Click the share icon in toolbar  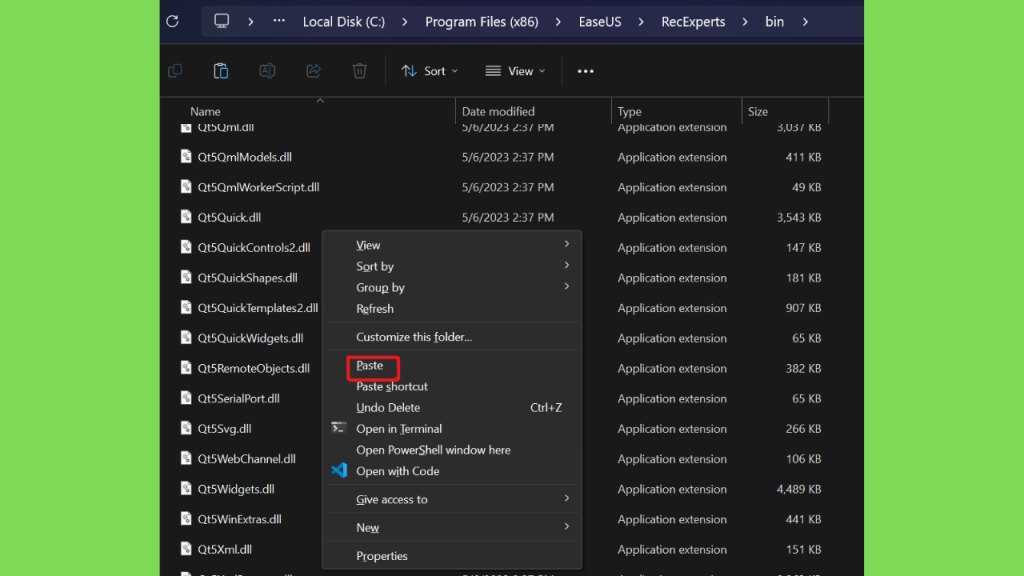[313, 71]
